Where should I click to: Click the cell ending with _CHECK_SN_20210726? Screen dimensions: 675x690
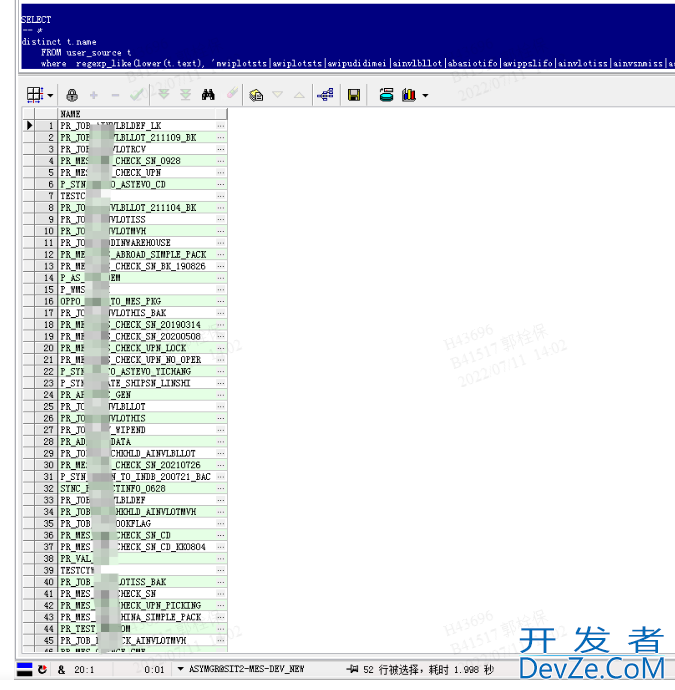(137, 465)
